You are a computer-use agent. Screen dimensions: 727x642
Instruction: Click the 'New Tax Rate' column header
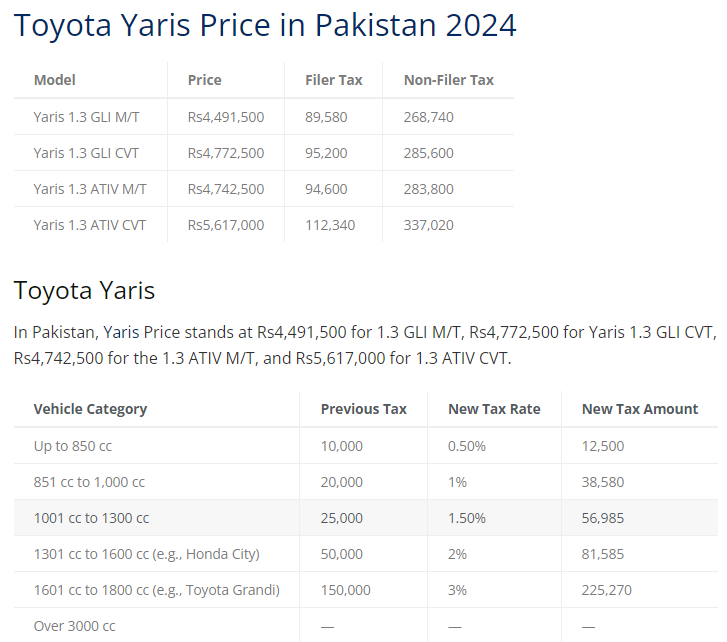click(x=494, y=409)
